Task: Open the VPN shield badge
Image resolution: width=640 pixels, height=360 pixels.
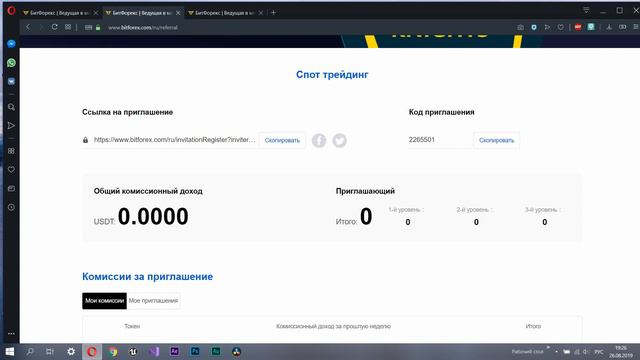Action: [534, 27]
